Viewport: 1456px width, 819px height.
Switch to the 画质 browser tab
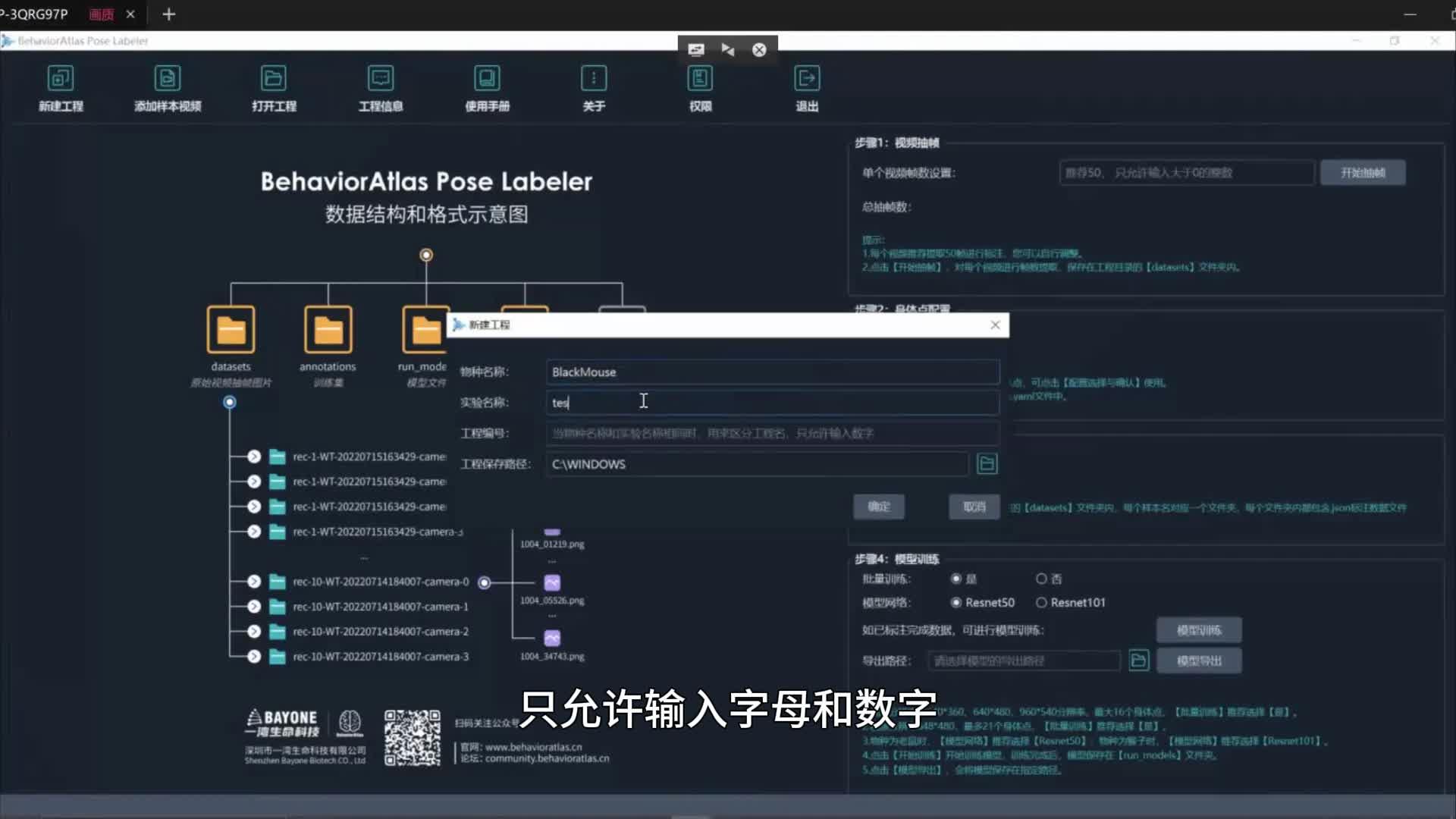tap(101, 14)
